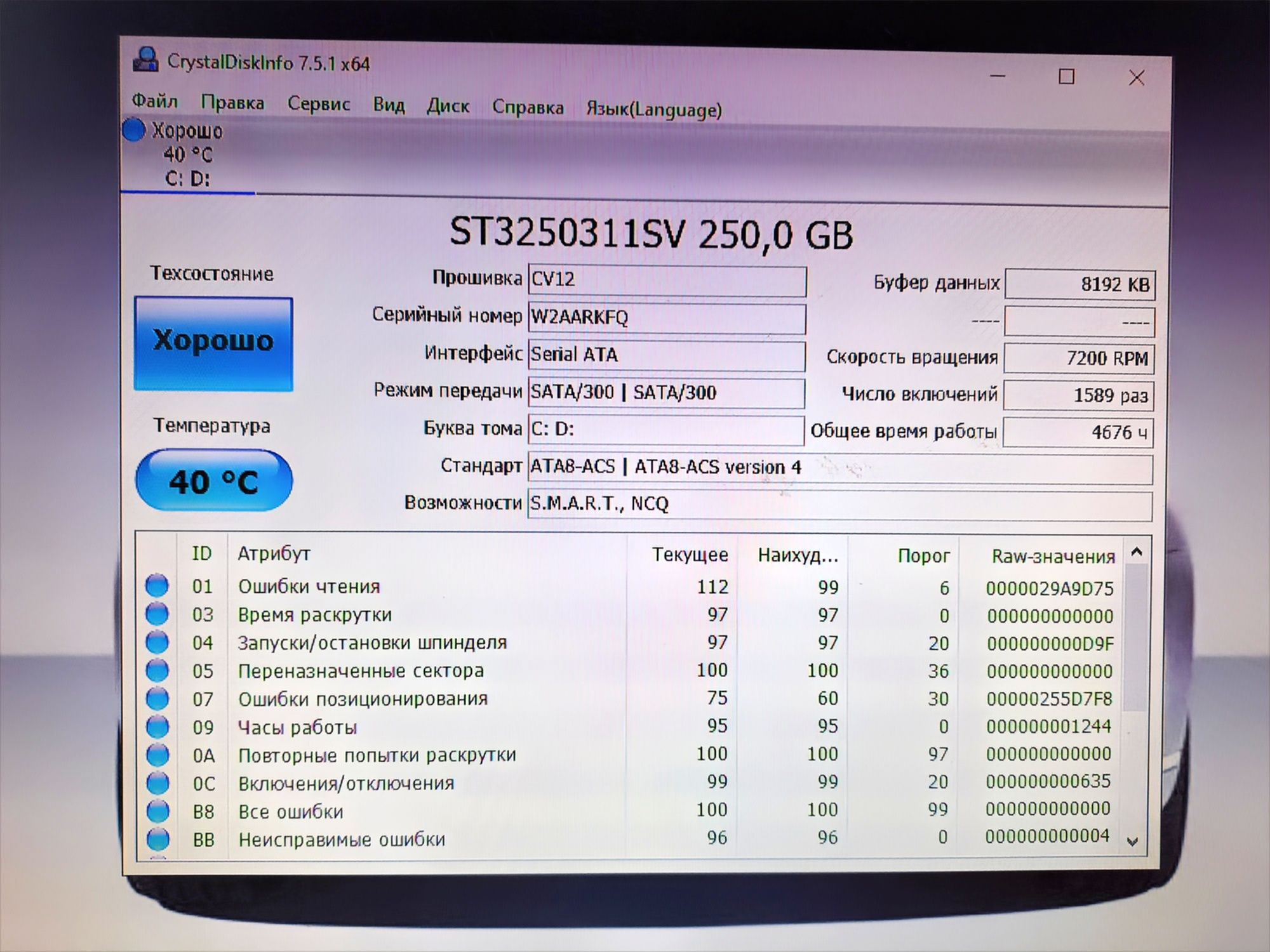Select the Ошибки позиционирования row

click(x=631, y=699)
